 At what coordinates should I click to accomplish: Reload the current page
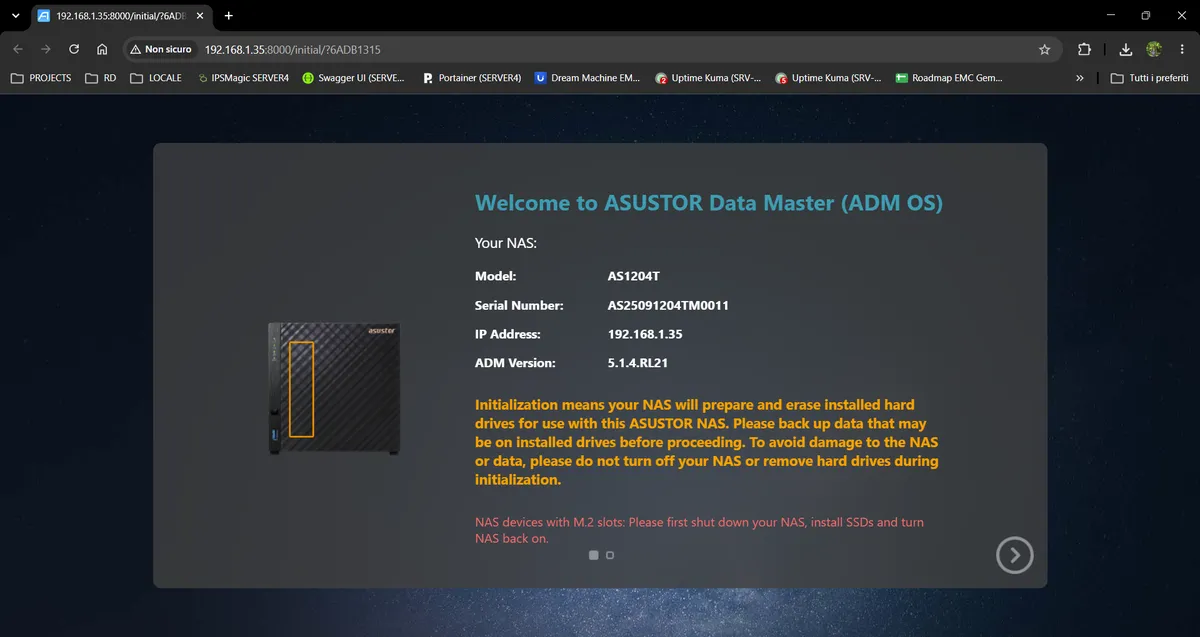click(x=73, y=49)
